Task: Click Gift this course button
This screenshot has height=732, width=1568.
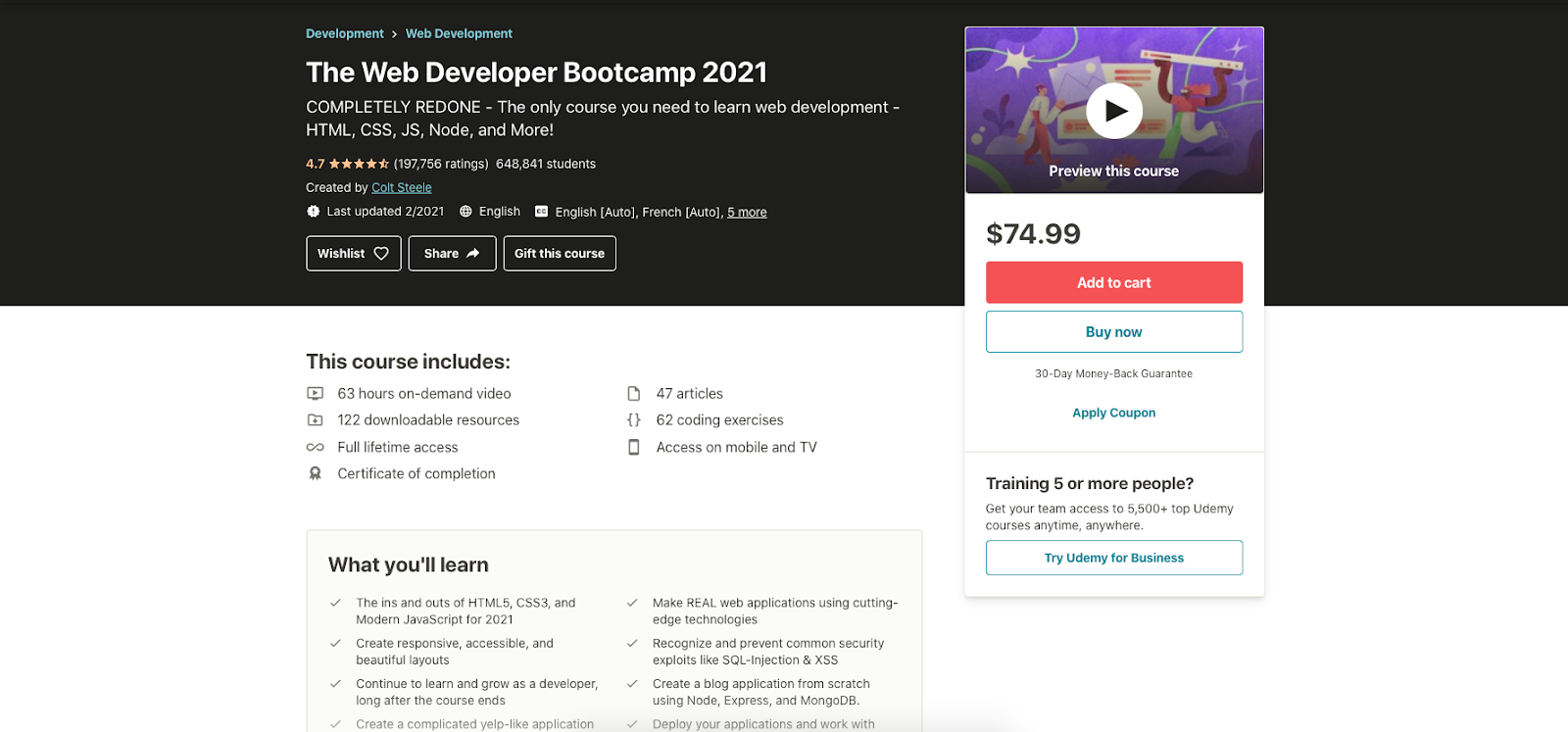Action: click(x=560, y=253)
